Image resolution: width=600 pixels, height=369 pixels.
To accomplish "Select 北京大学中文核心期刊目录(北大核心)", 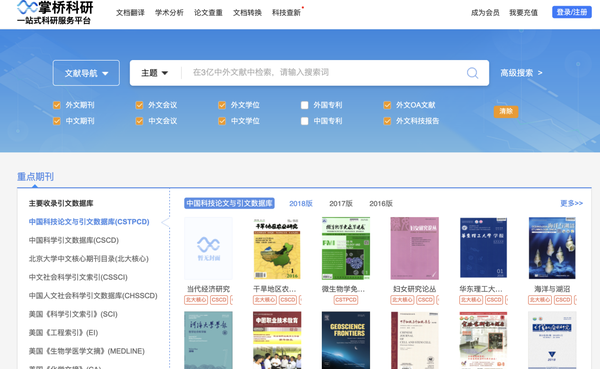I will [88, 258].
